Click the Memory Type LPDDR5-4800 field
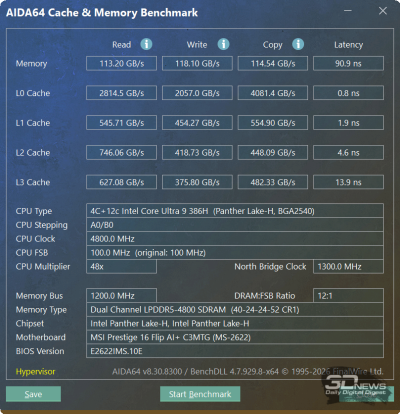This screenshot has height=414, width=400. point(235,310)
